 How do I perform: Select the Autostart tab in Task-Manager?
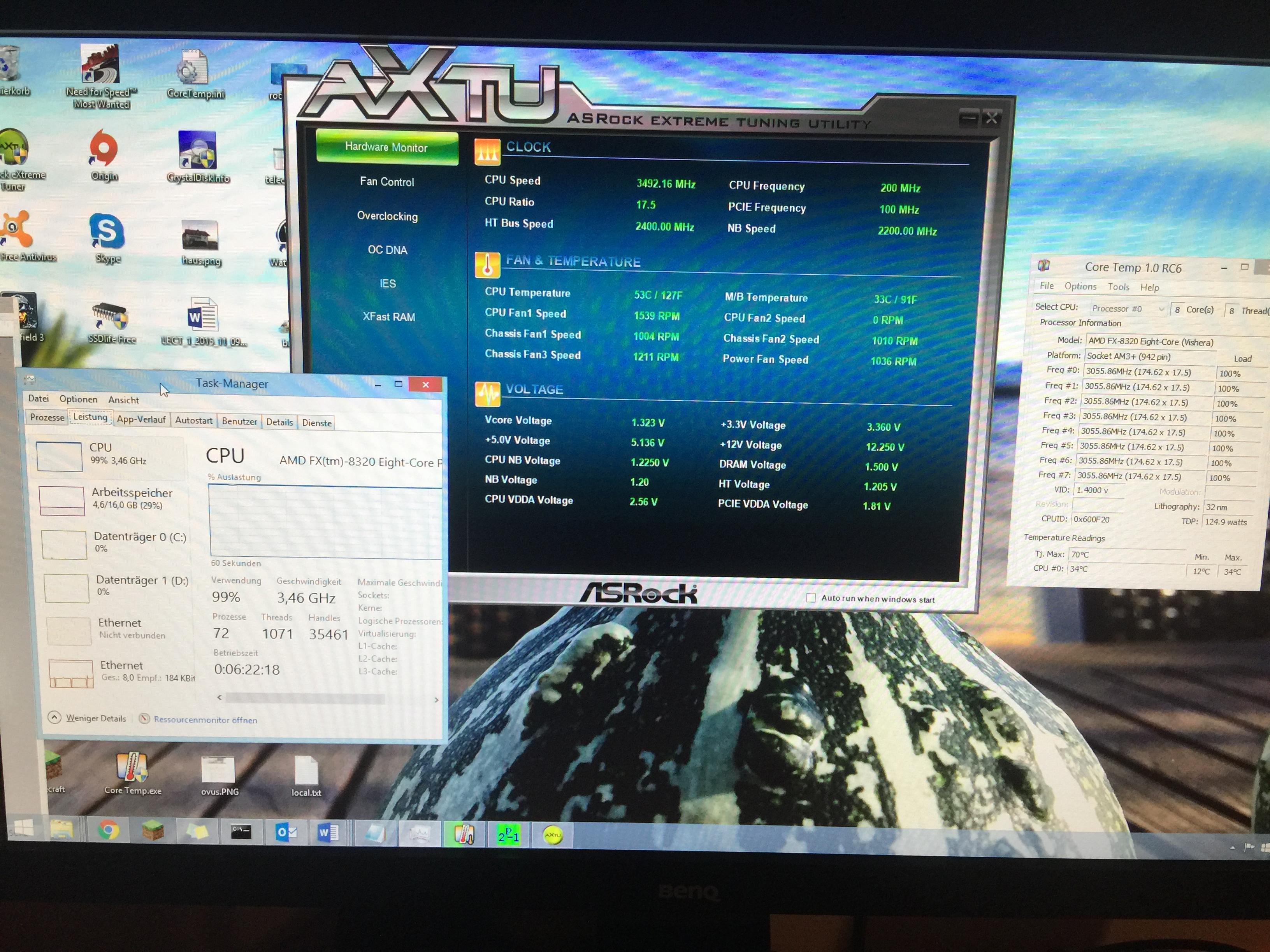point(193,421)
